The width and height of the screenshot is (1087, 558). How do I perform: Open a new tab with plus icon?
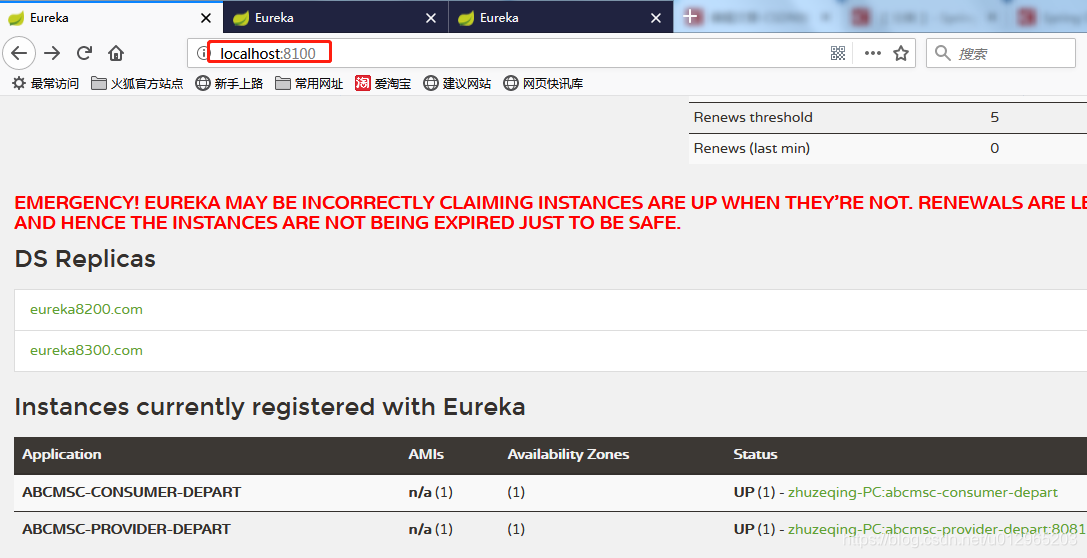coord(690,17)
